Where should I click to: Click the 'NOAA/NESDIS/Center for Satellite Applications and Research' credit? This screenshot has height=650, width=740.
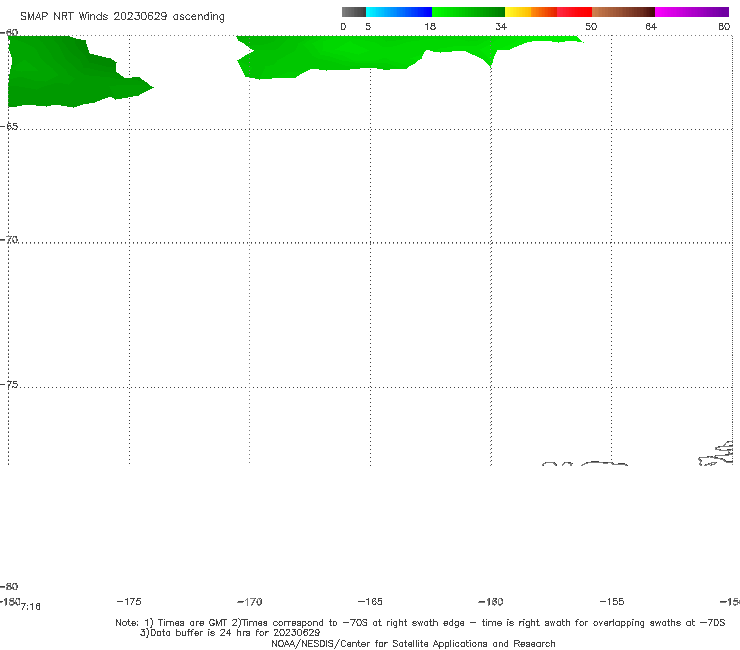click(x=413, y=644)
